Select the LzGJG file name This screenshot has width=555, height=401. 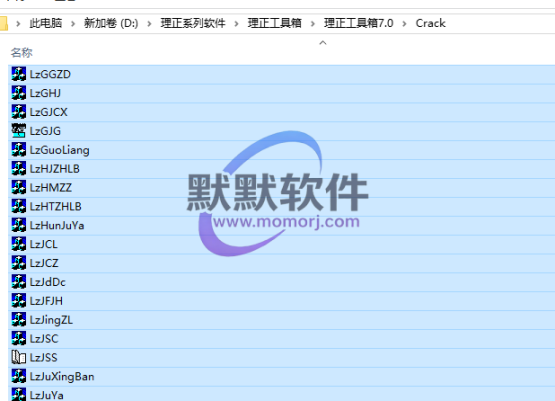[x=45, y=131]
